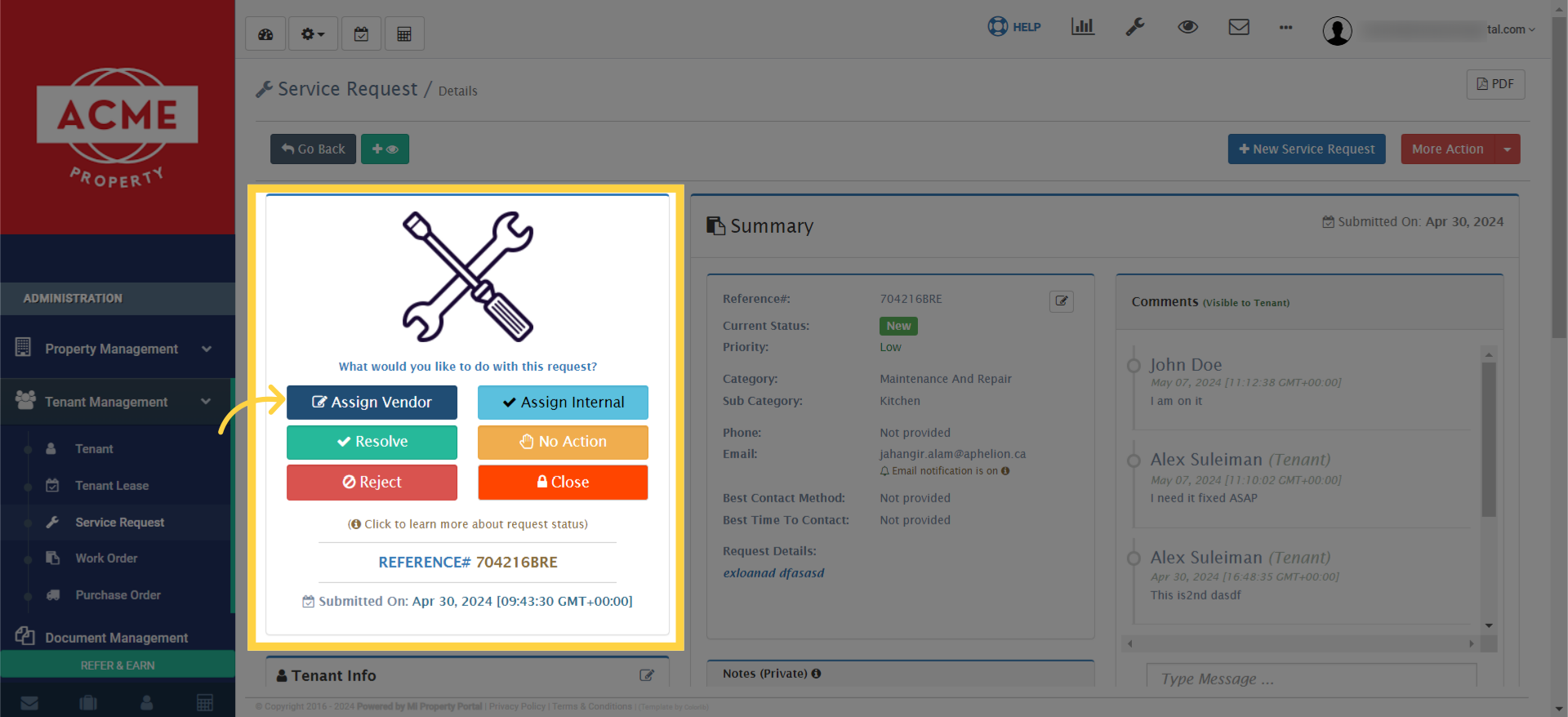Click the Privacy Policy footer link
The image size is (1568, 717).
click(517, 707)
